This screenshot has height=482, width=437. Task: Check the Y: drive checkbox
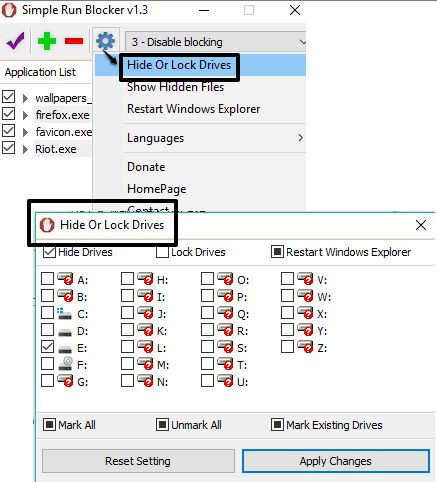(x=287, y=330)
